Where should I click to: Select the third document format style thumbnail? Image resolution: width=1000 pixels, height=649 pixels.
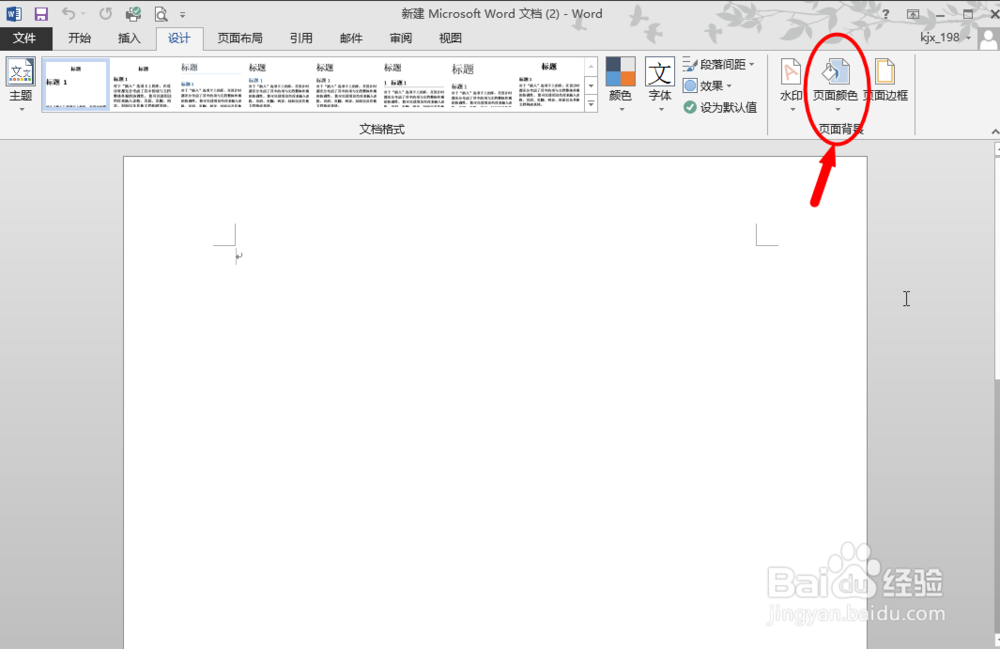(x=210, y=84)
